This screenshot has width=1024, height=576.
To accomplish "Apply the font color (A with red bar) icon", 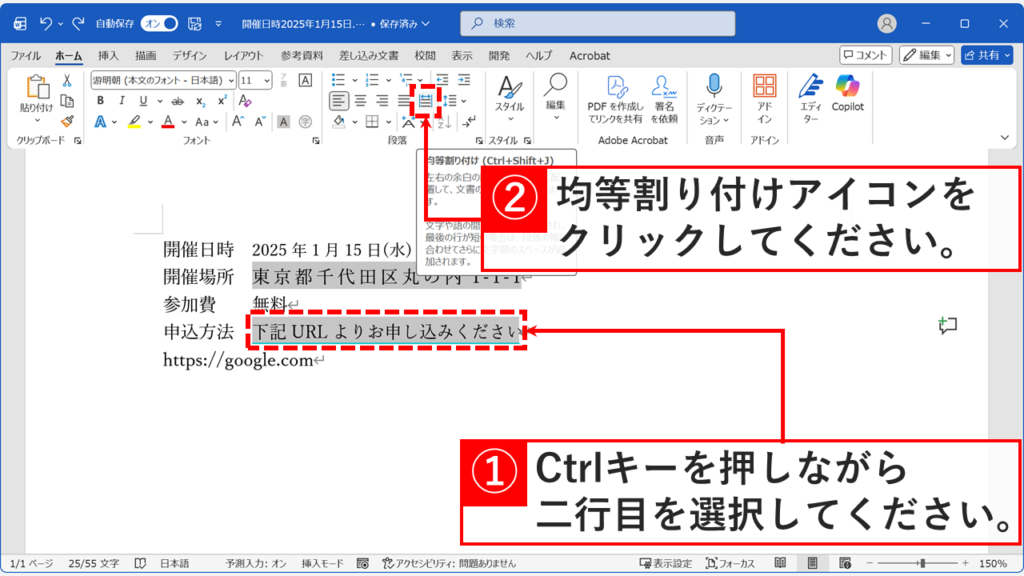I will point(169,121).
